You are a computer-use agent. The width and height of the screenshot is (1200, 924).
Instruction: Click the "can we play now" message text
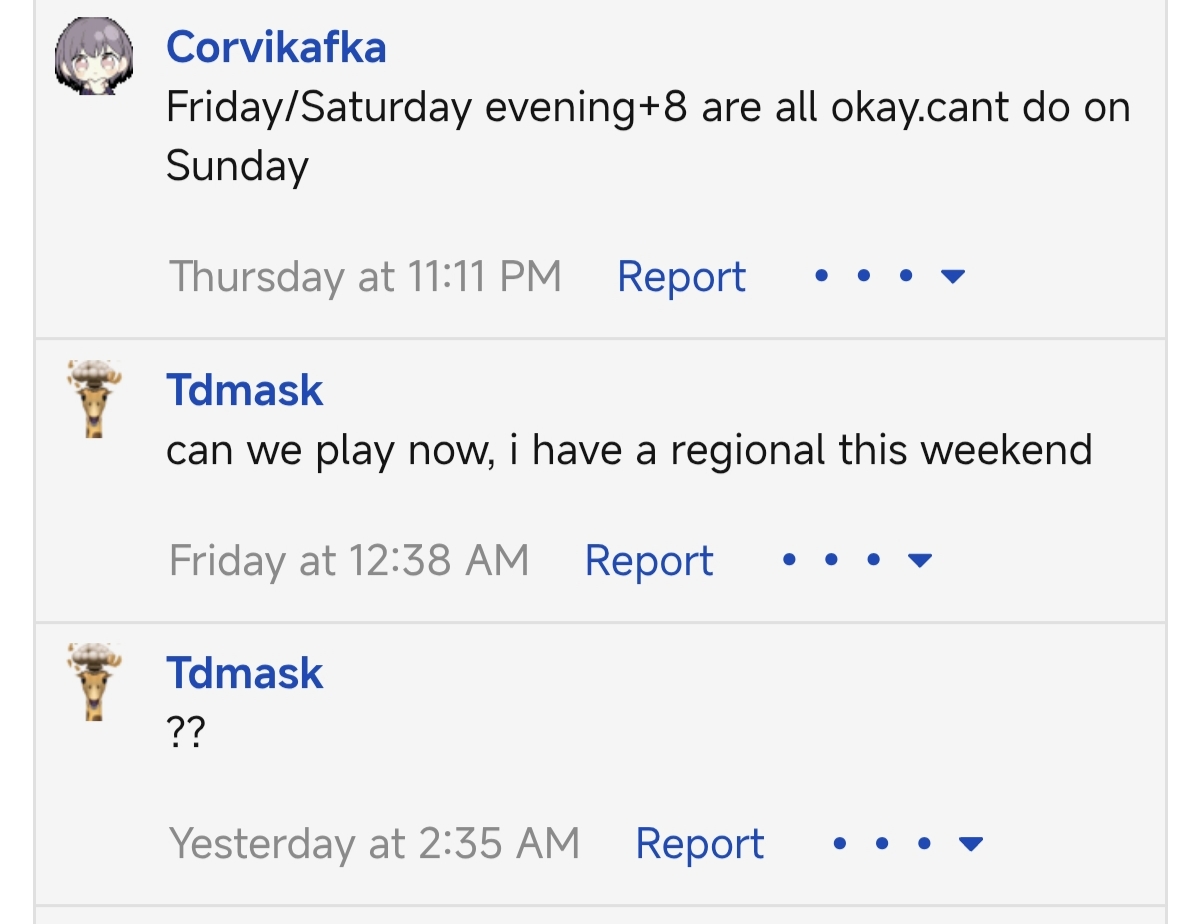[629, 450]
